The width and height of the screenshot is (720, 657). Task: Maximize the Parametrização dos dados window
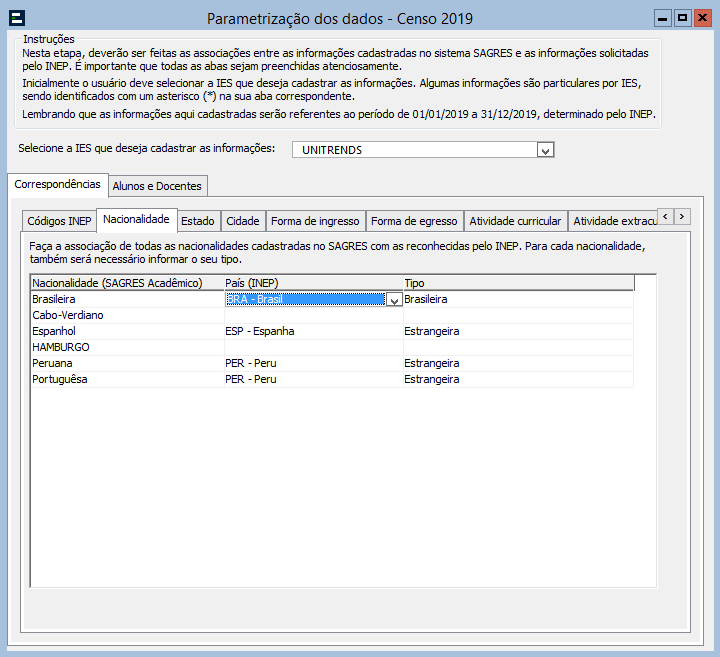[x=682, y=18]
